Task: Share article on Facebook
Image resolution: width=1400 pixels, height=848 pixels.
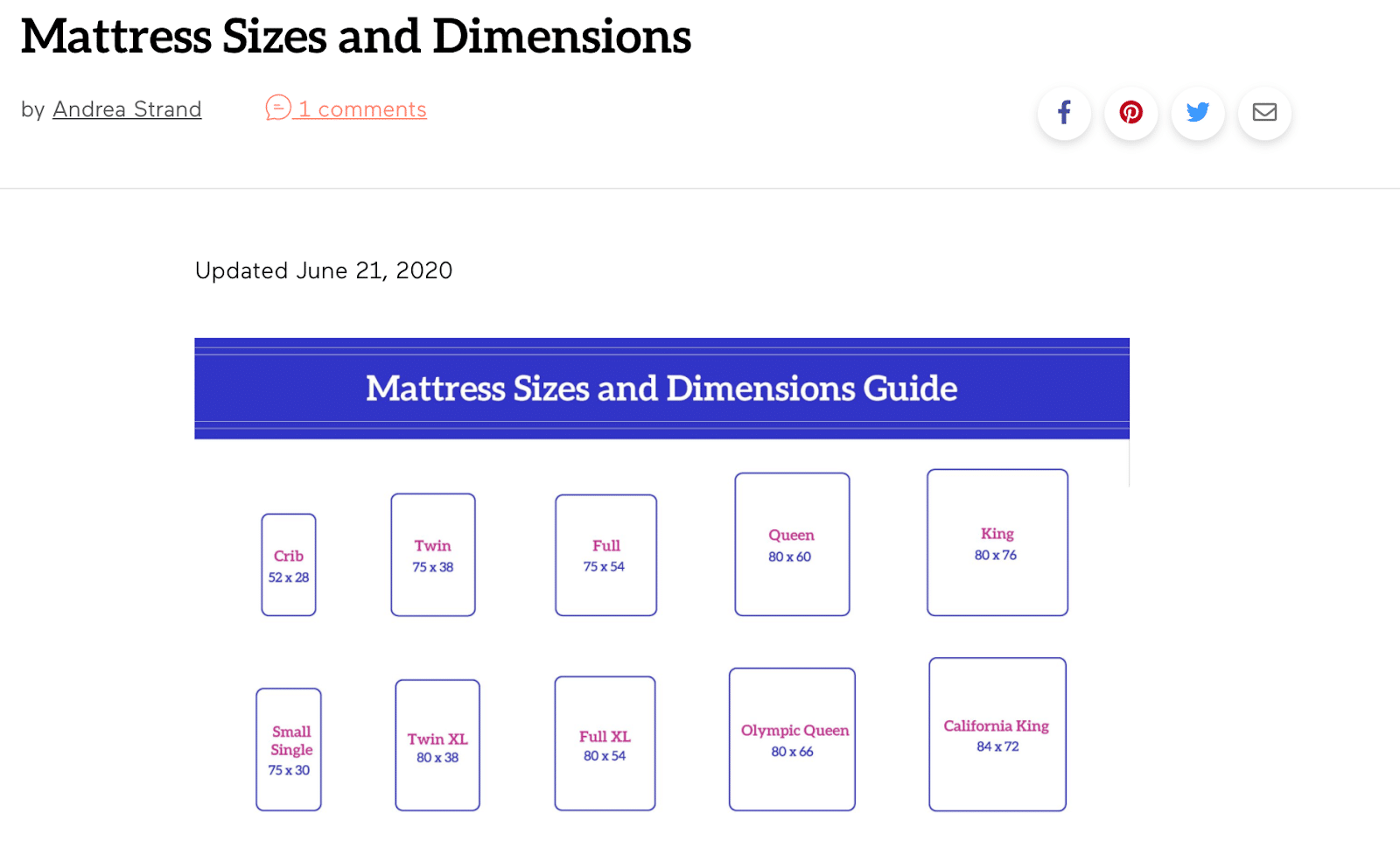Action: [x=1064, y=113]
